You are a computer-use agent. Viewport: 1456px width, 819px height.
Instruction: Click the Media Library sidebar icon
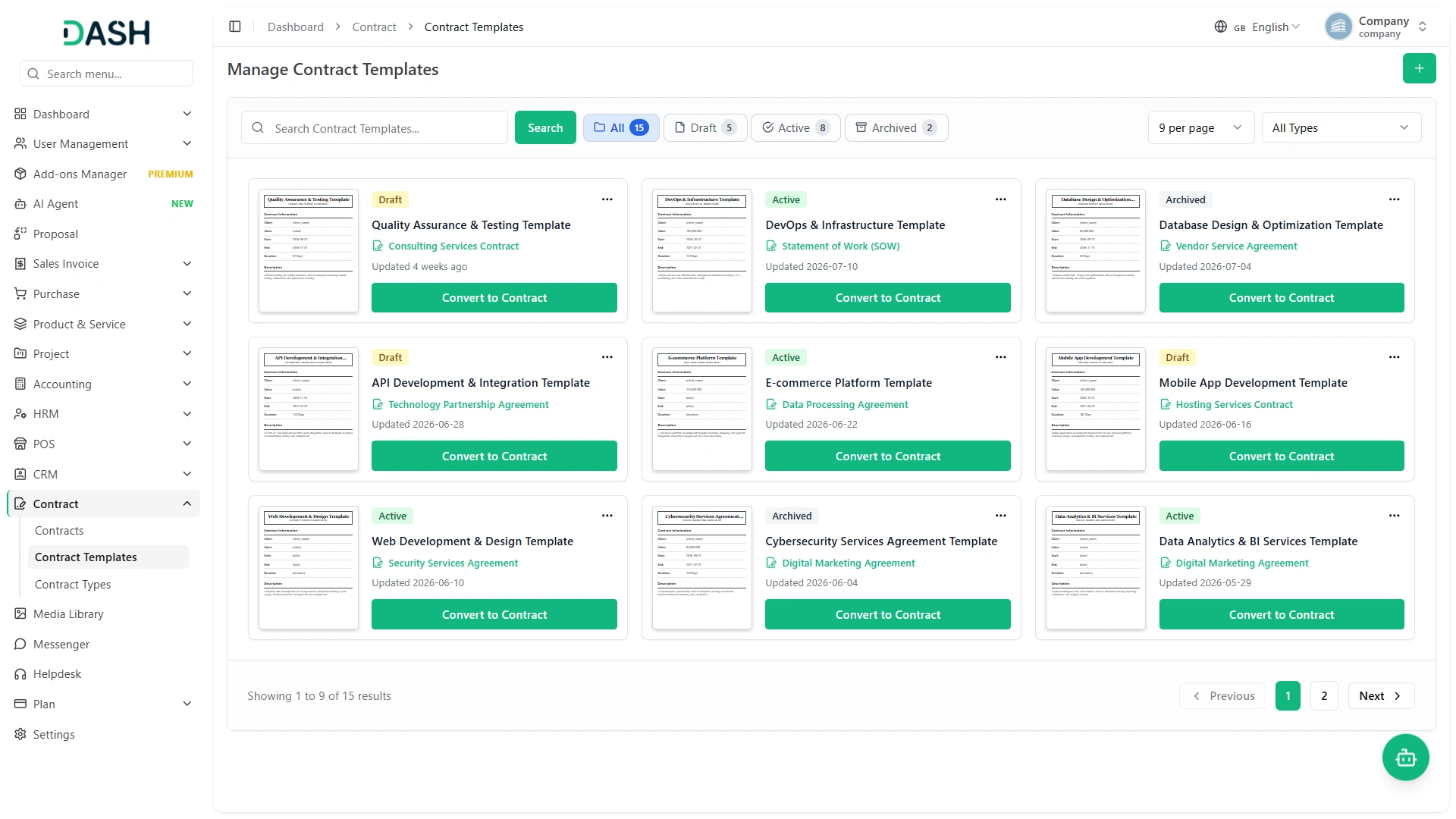pyautogui.click(x=20, y=613)
